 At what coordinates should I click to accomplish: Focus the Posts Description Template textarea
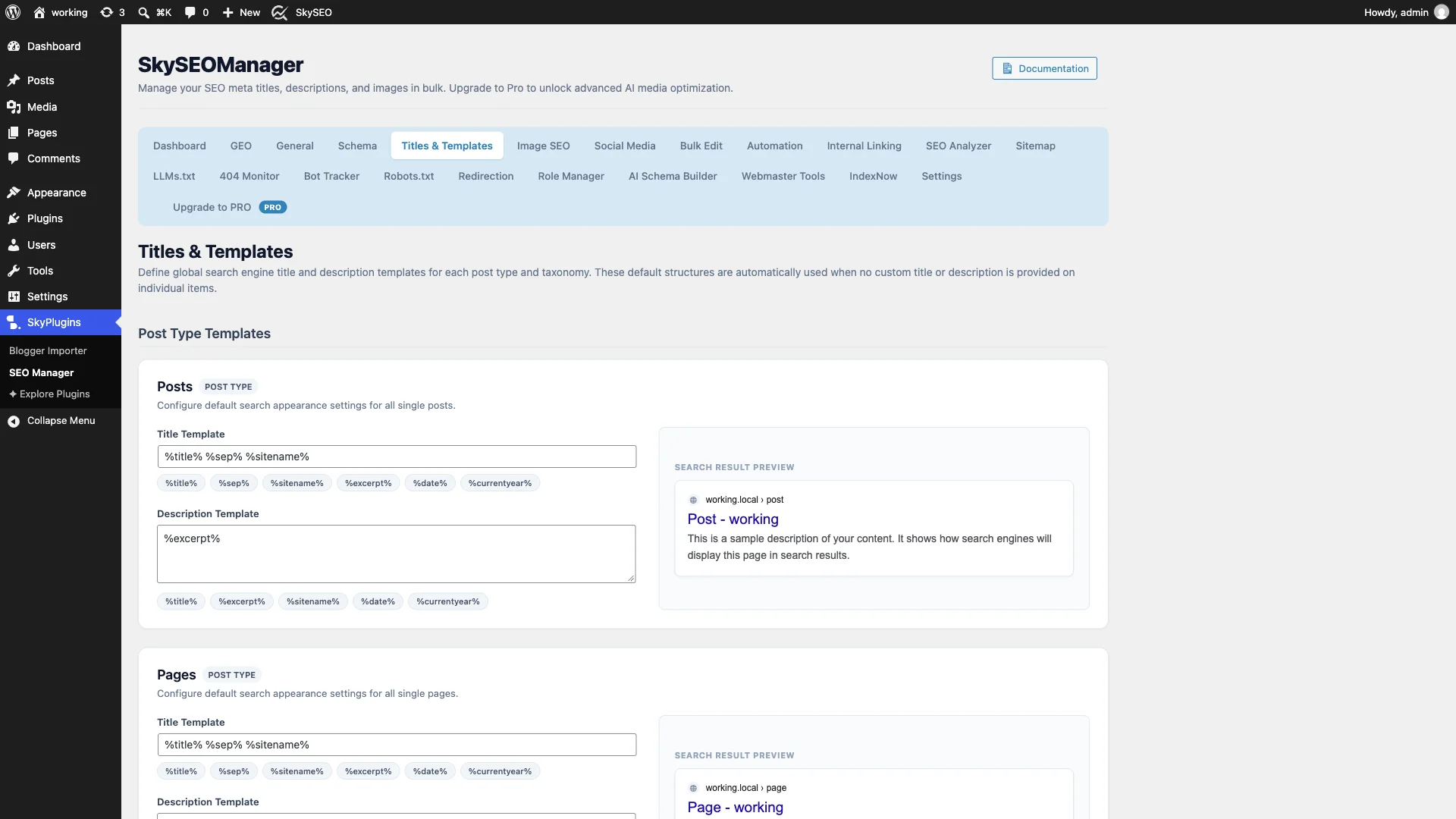397,554
